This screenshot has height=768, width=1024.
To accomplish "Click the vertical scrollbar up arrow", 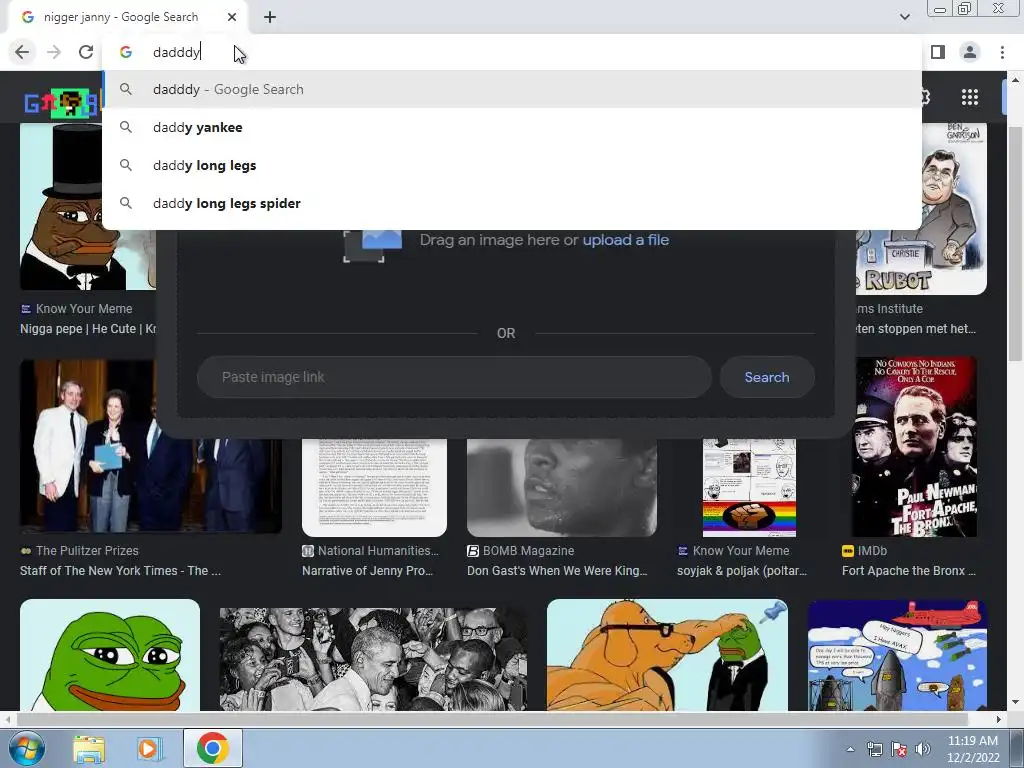I will pyautogui.click(x=1015, y=80).
